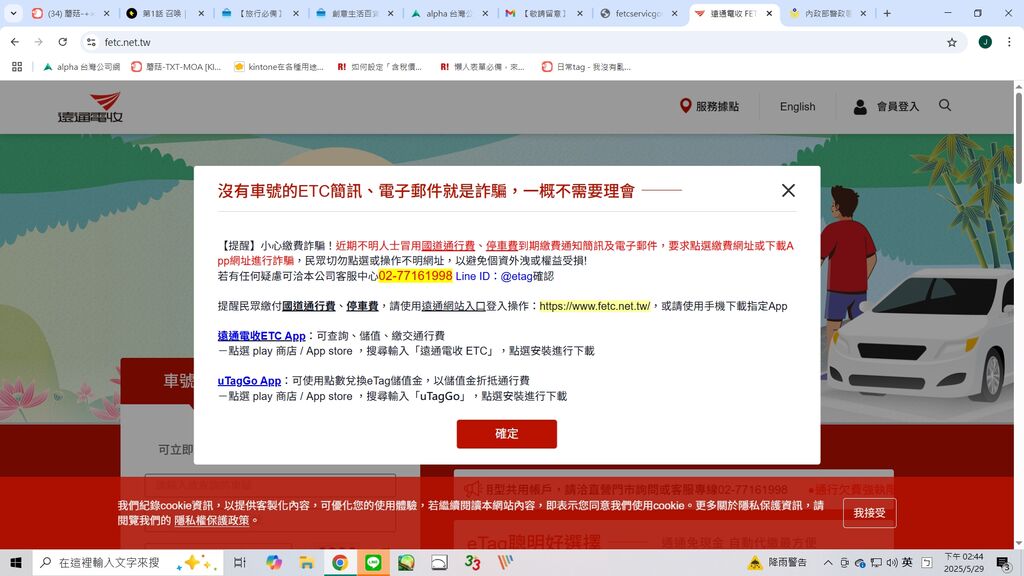Screen dimensions: 1024x576
Task: Click the taskbar search box 在這裡輸入文字來搜尋
Action: point(128,562)
